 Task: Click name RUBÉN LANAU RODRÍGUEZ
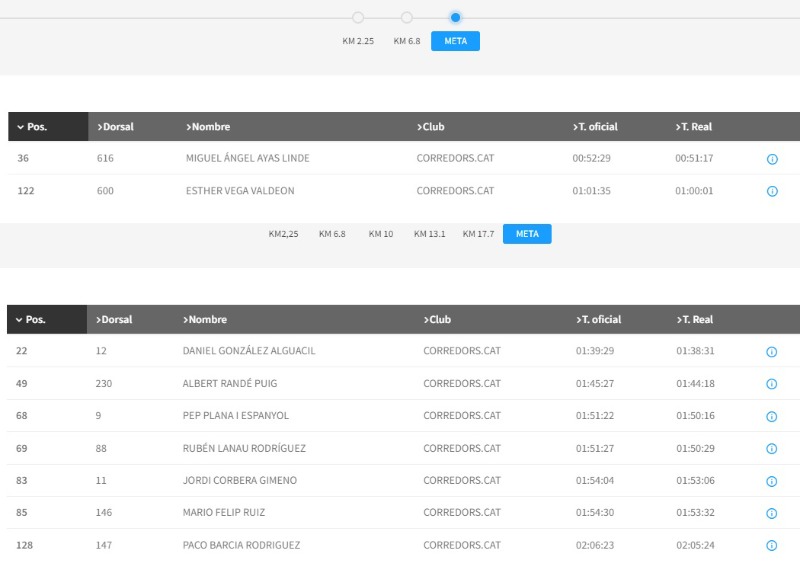click(244, 448)
